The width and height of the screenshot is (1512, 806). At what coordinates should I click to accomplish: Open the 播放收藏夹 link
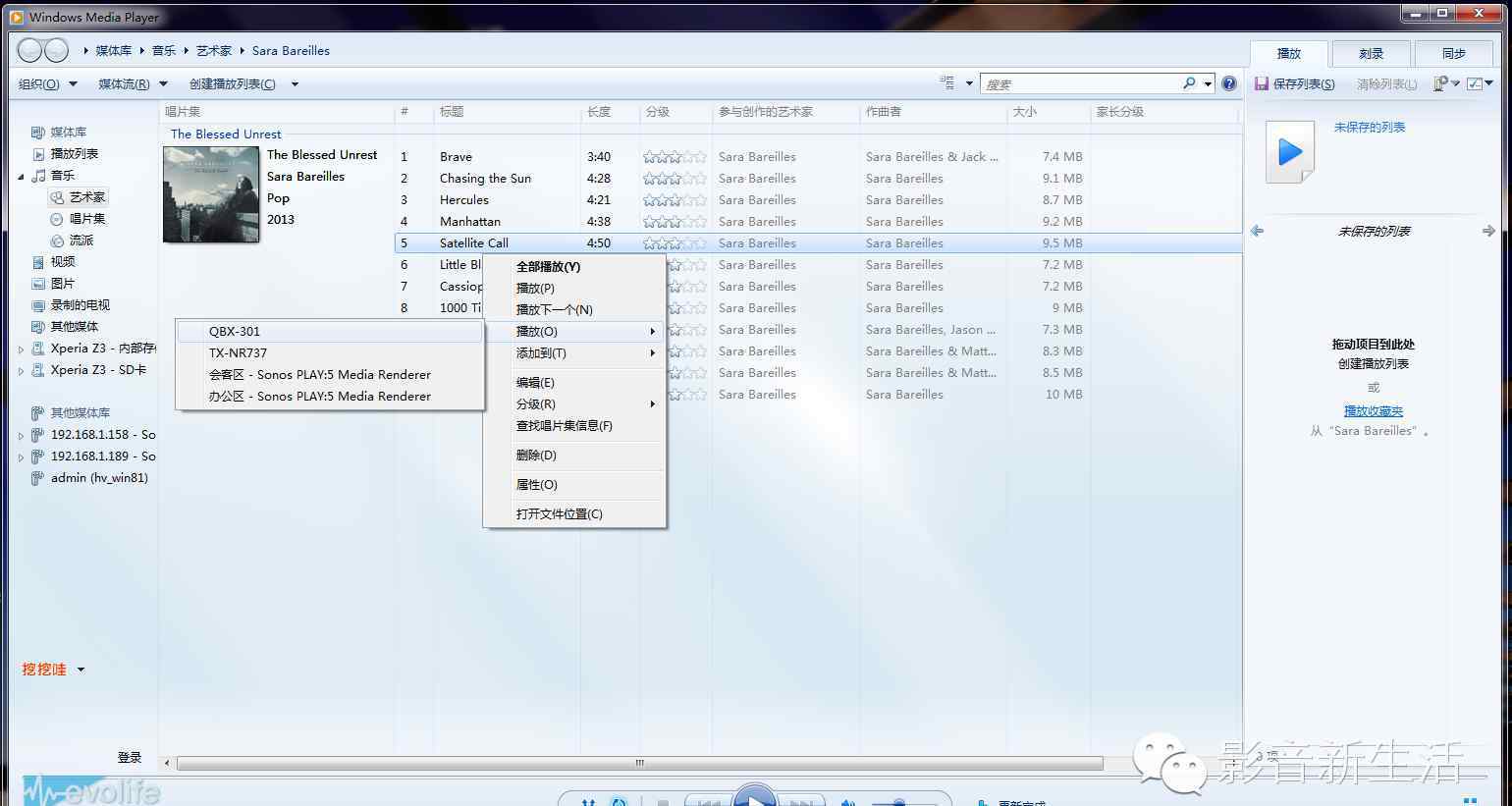[x=1373, y=410]
